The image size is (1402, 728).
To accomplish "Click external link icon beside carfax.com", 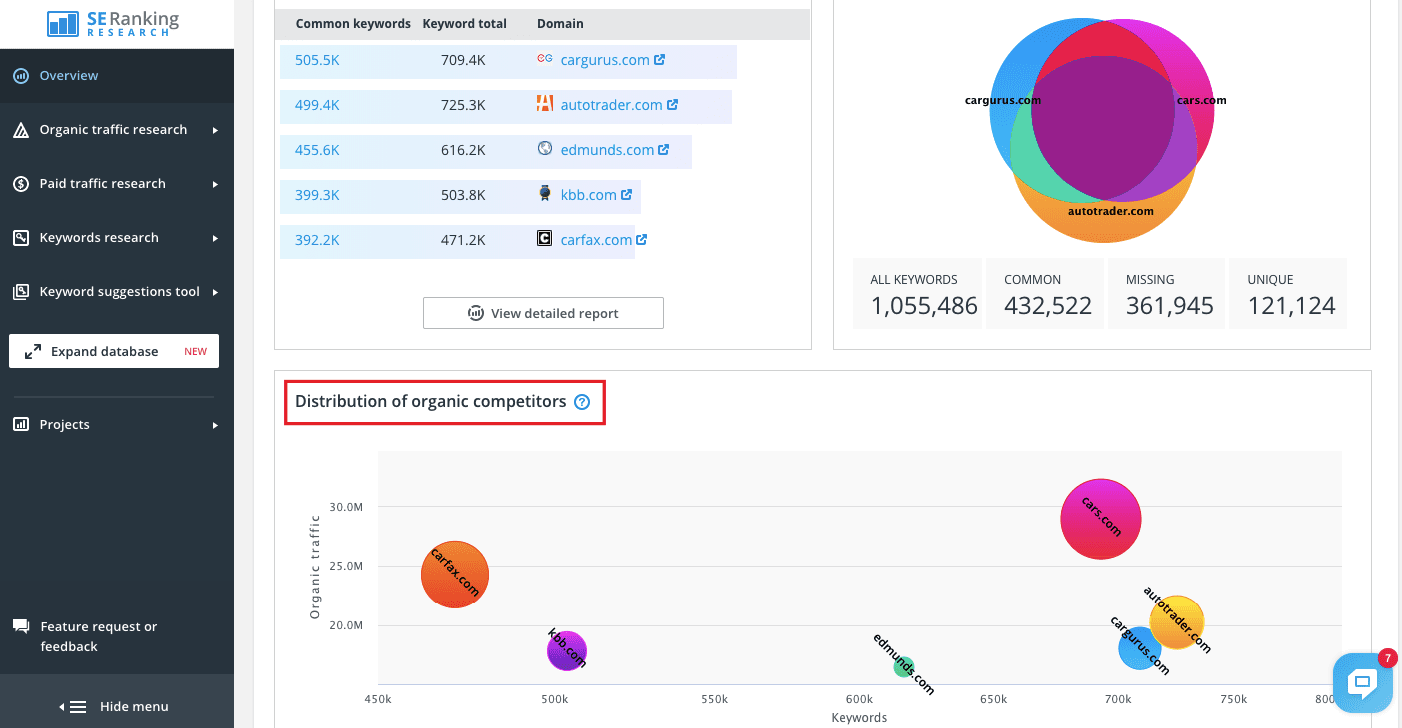I will 642,240.
